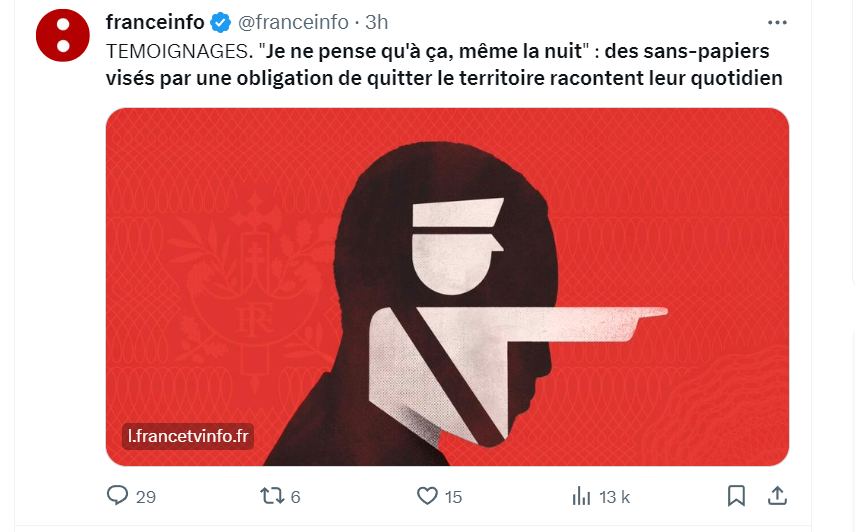
Task: Like the tweet with the heart icon
Action: 428,496
